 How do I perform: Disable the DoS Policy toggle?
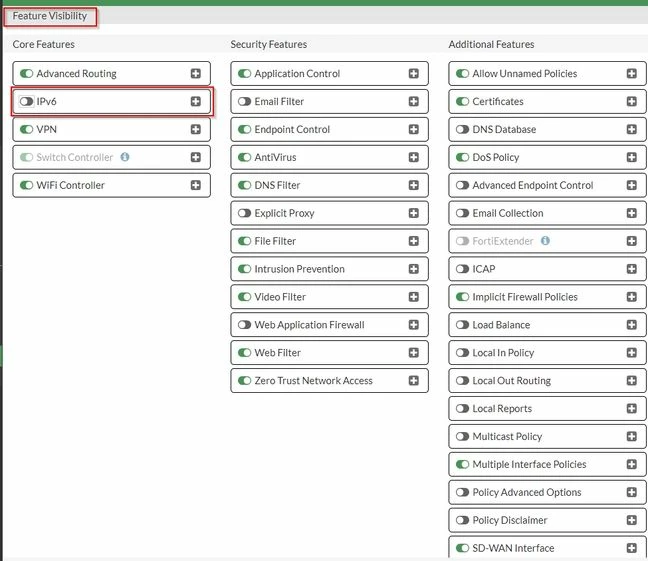tap(462, 157)
